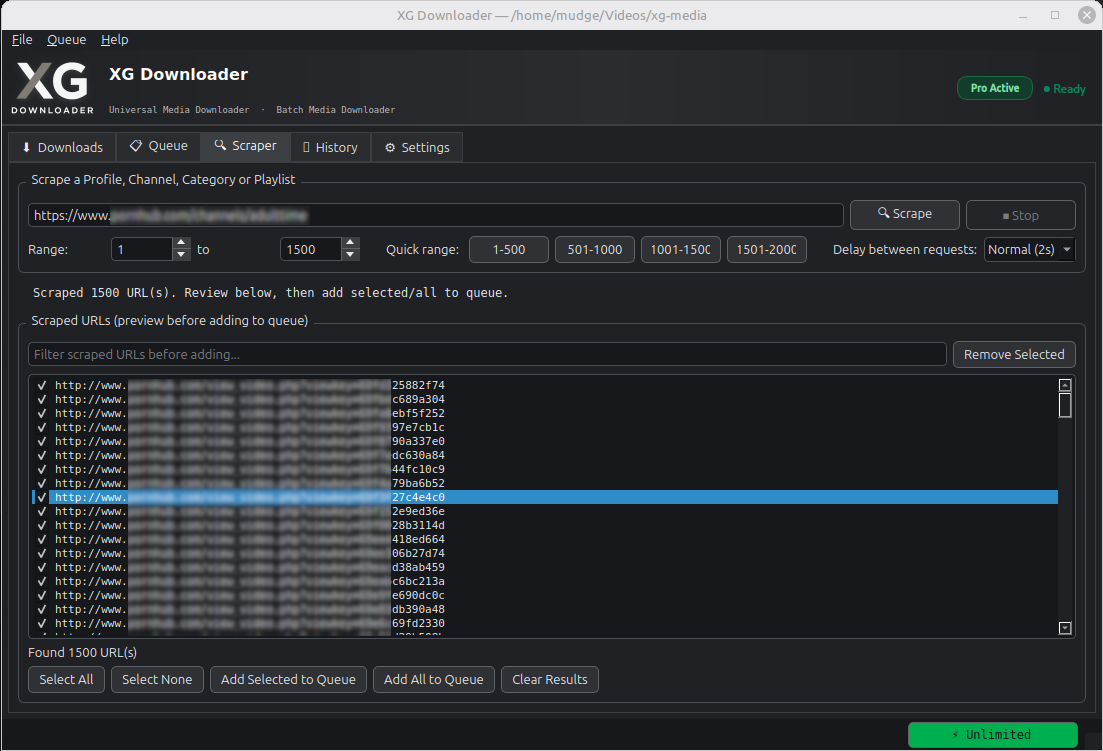Click the green Unlimited button
This screenshot has width=1103, height=751.
[x=993, y=735]
